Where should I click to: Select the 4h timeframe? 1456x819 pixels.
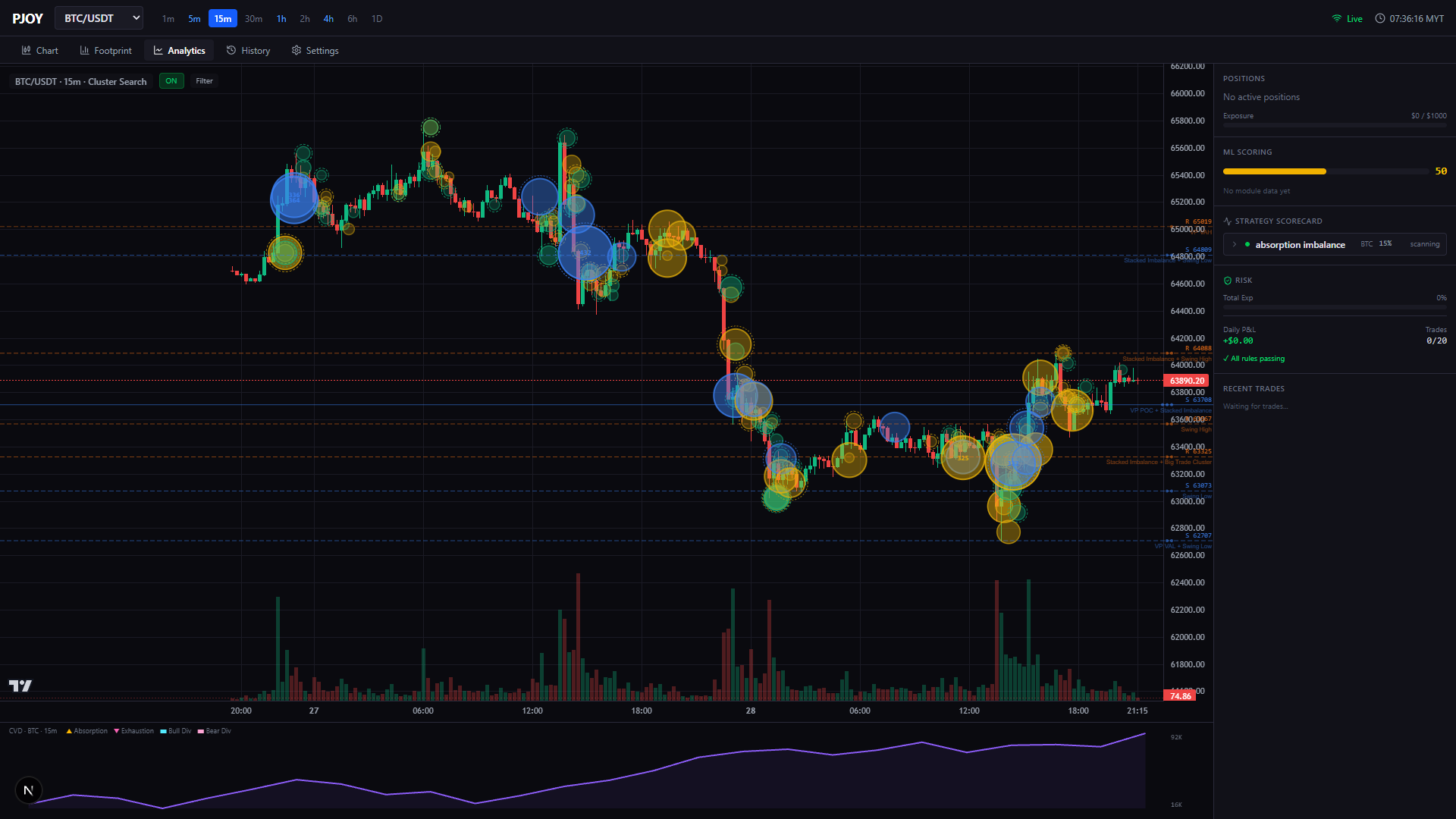[328, 19]
